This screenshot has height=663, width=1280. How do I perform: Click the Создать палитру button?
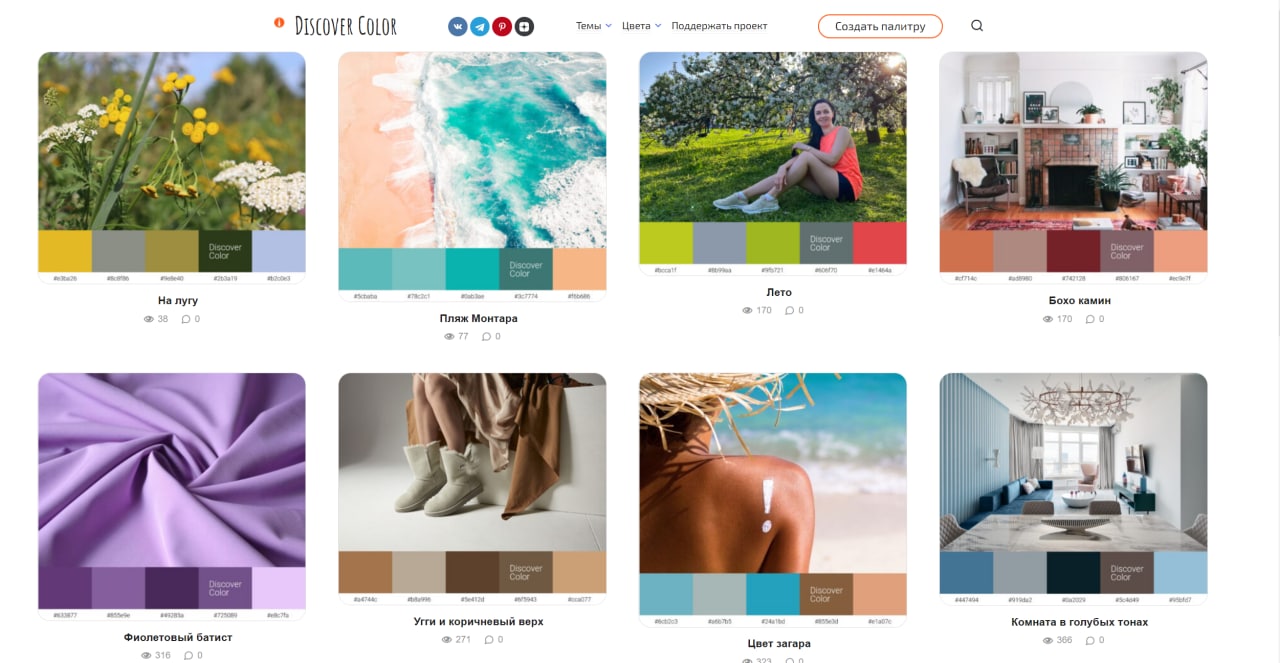880,26
